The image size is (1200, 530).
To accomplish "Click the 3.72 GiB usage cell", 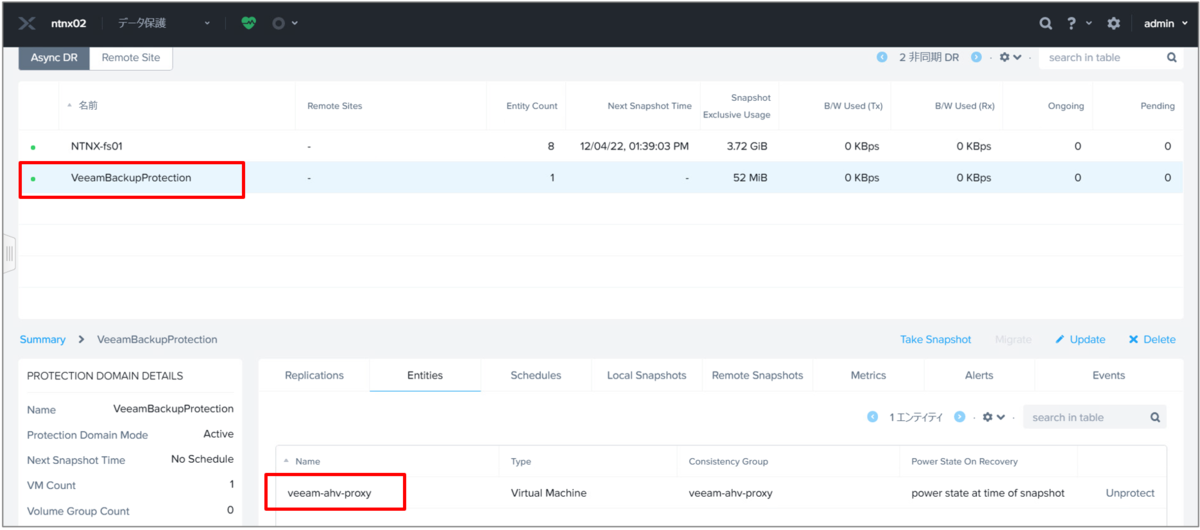I will [747, 146].
